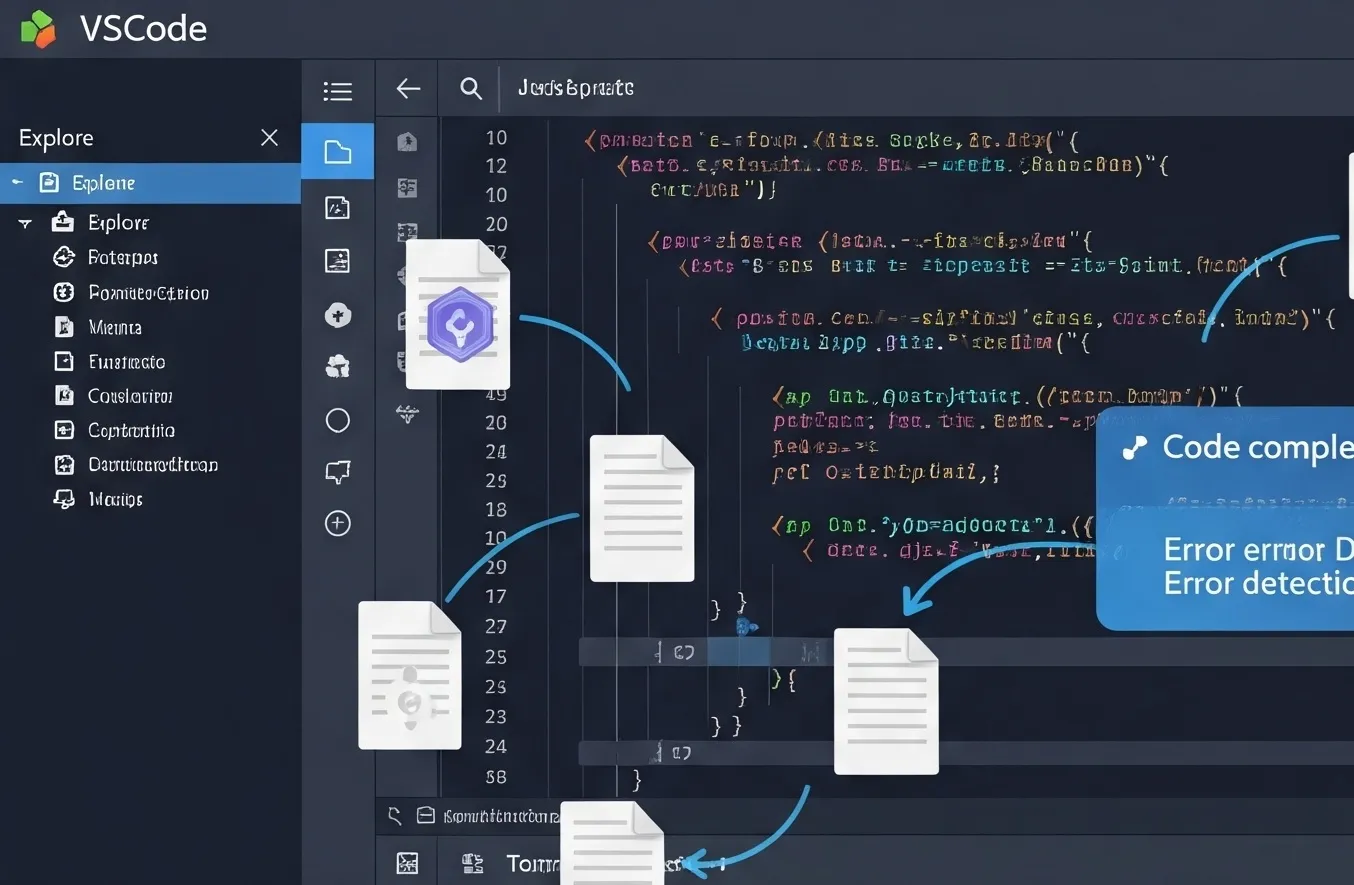Toggle the dark plus badge icon in activity bar

tap(337, 315)
